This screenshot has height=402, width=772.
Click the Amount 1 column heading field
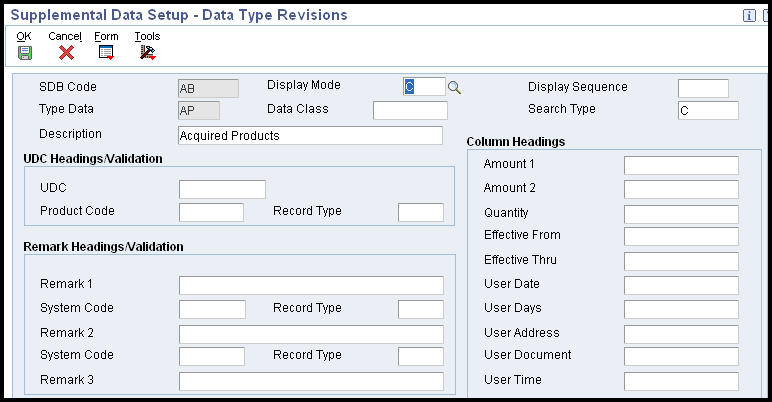(681, 165)
